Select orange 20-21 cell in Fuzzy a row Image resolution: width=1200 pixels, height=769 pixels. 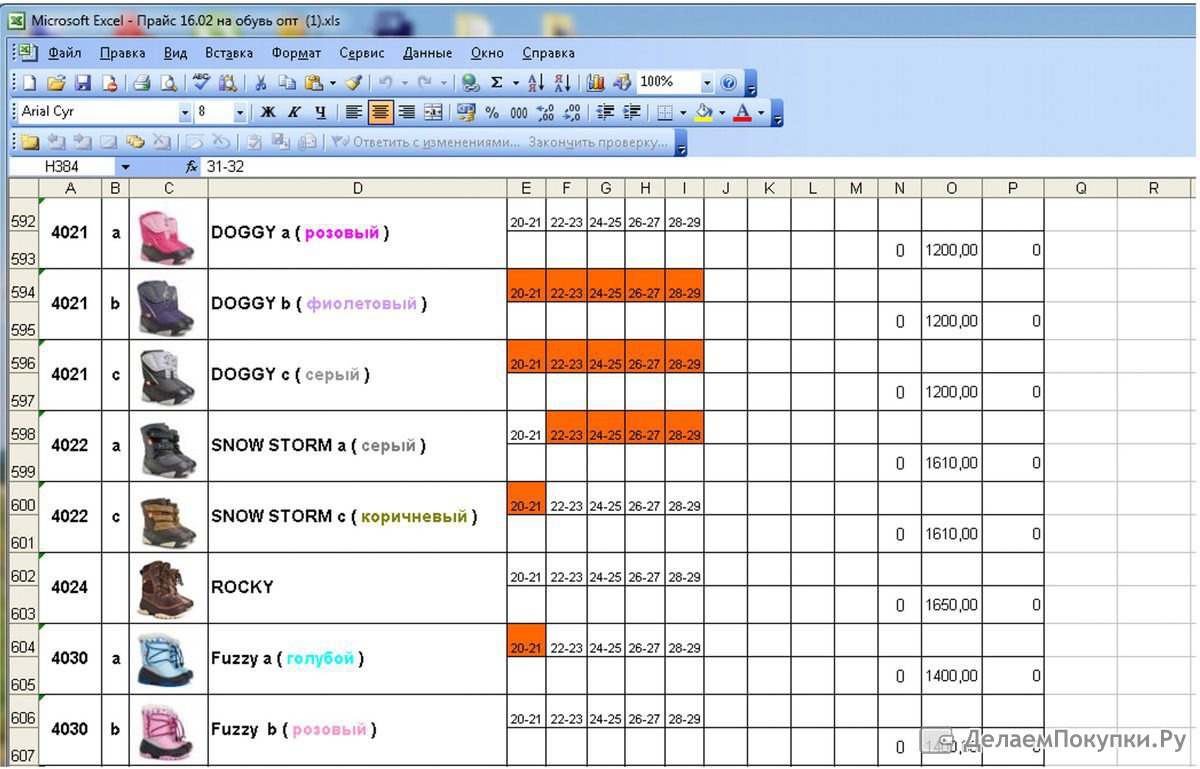526,641
